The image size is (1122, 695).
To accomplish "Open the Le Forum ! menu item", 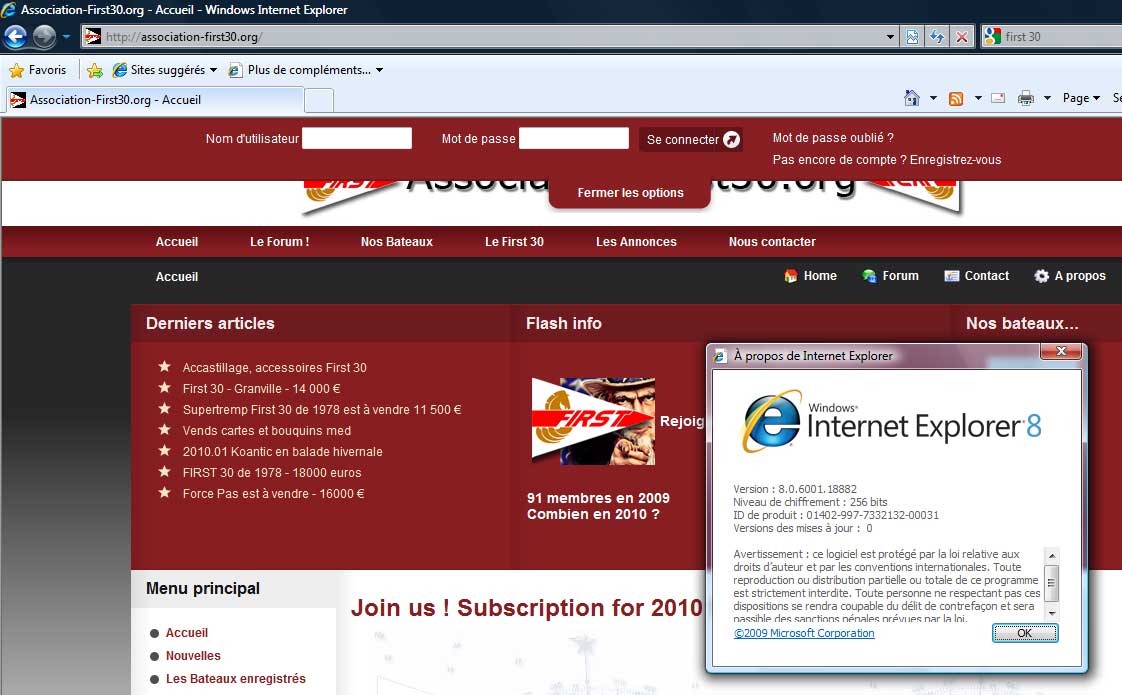I will click(279, 242).
